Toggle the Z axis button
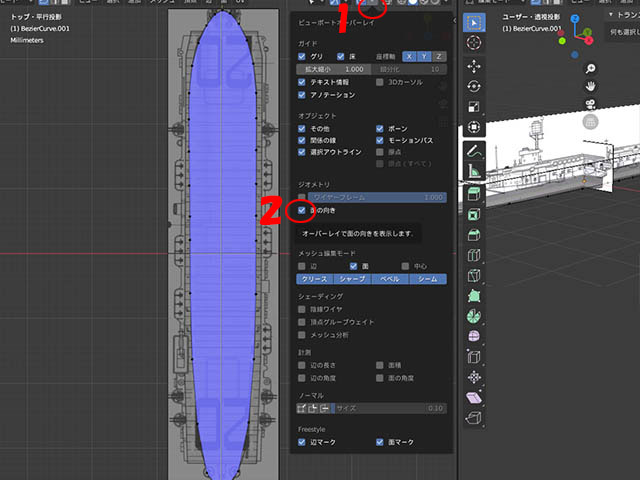The width and height of the screenshot is (640, 480). 439,57
